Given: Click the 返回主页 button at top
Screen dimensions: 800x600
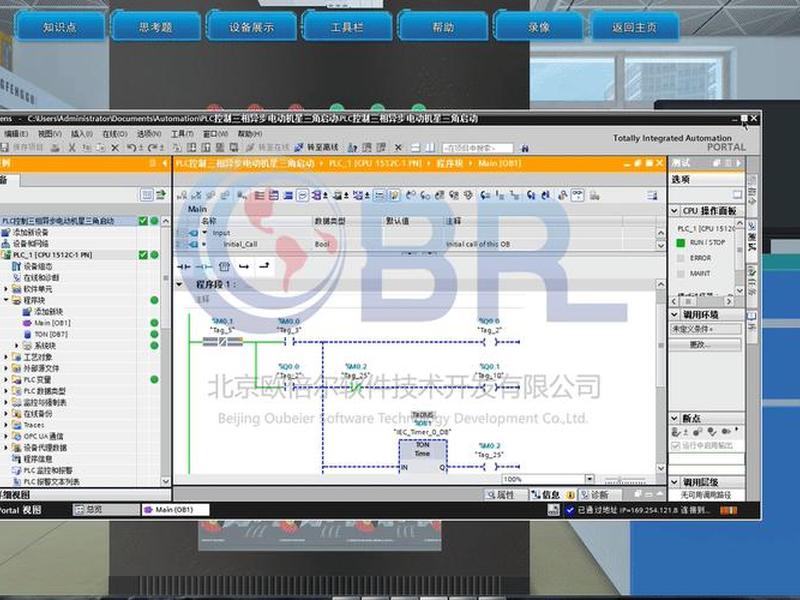Looking at the screenshot, I should tap(635, 27).
